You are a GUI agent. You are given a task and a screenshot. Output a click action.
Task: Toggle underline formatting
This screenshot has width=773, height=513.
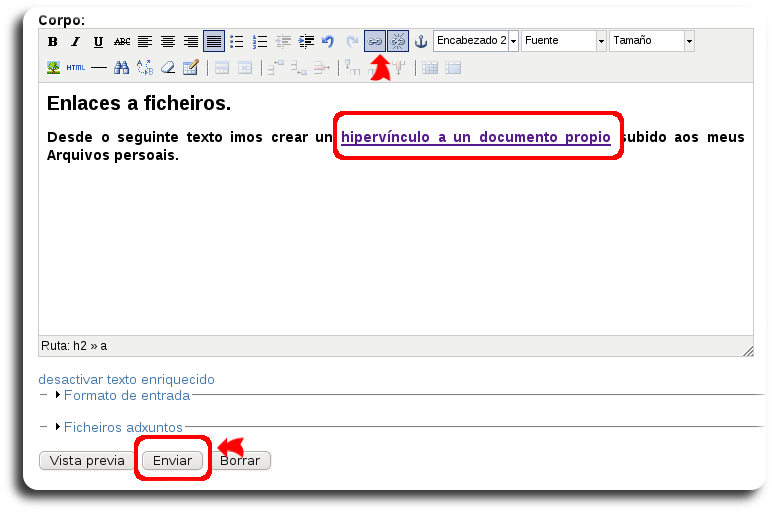point(98,42)
